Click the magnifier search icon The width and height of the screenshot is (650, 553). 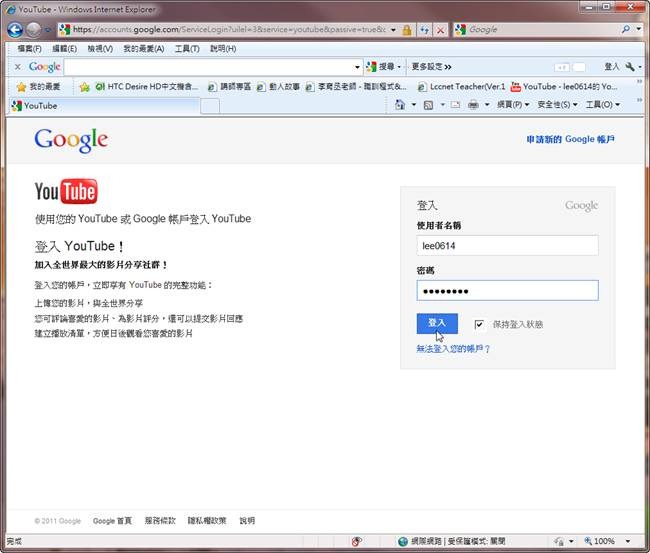tap(626, 29)
